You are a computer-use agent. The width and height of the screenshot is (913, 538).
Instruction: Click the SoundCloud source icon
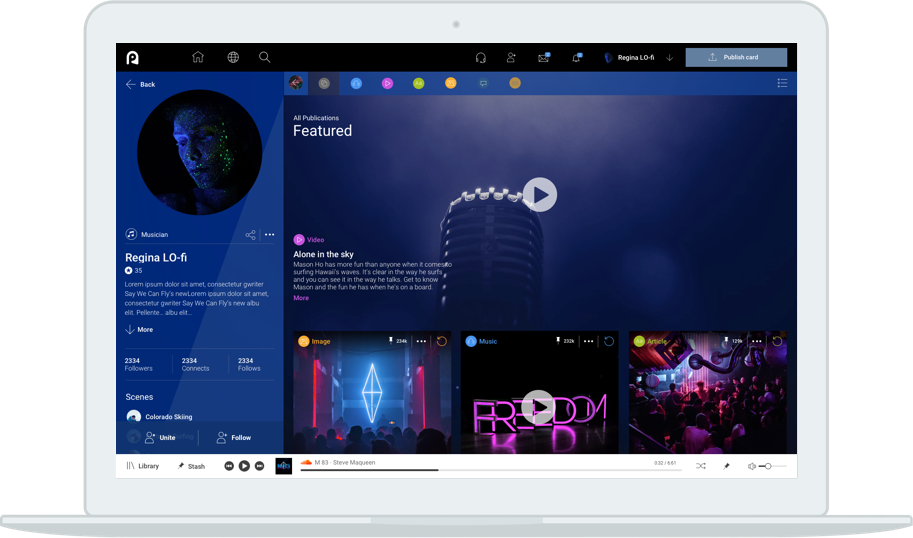coord(306,462)
